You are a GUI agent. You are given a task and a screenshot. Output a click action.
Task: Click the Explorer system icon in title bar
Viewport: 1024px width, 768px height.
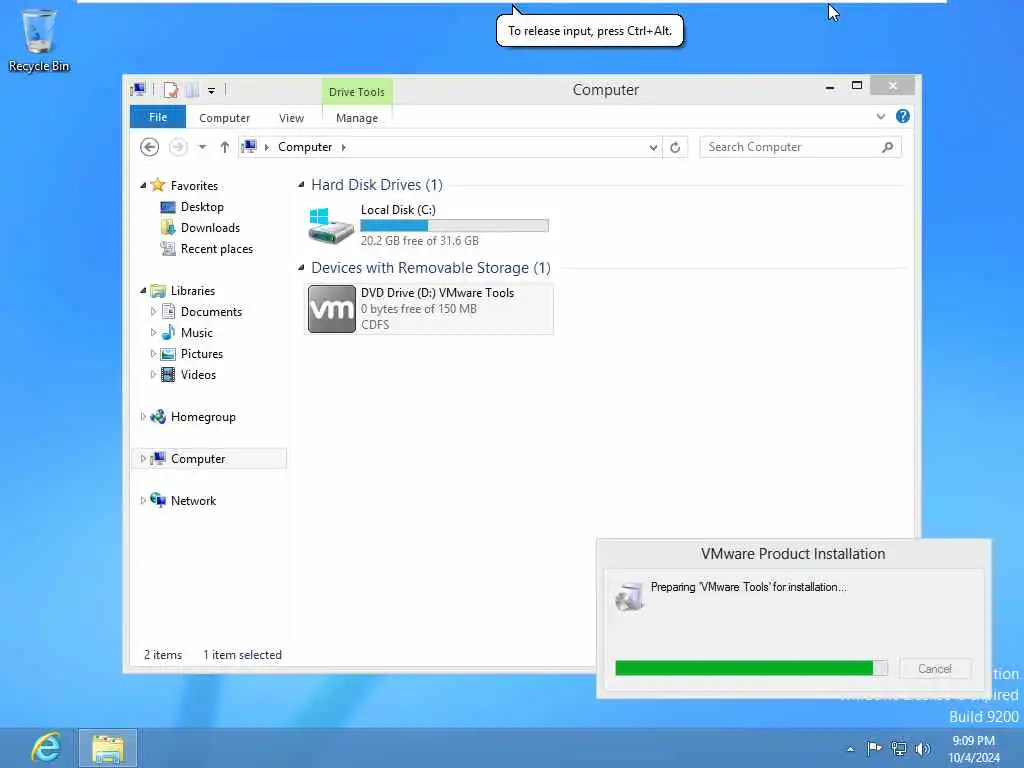[138, 89]
